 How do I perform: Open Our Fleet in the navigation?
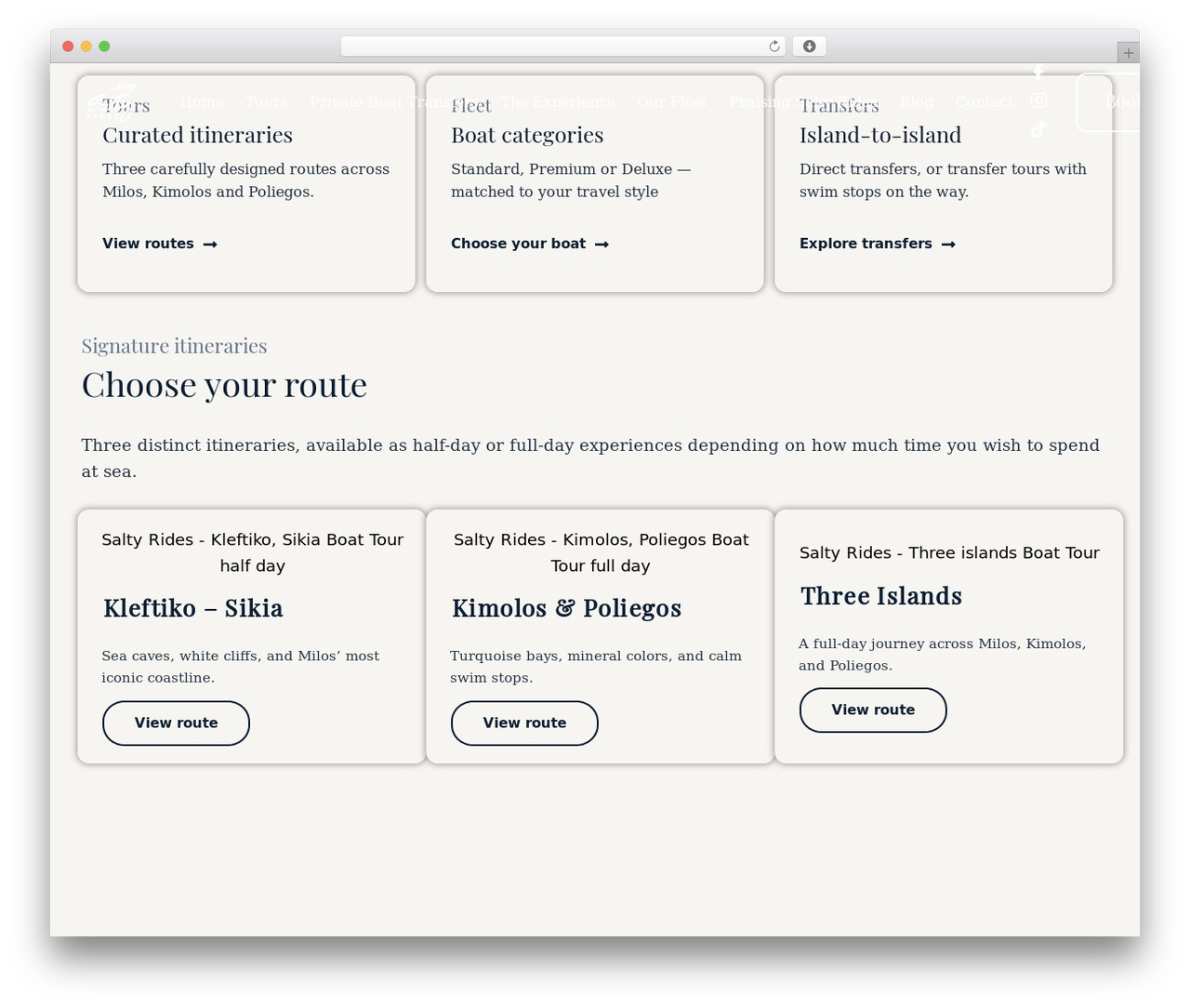671,101
